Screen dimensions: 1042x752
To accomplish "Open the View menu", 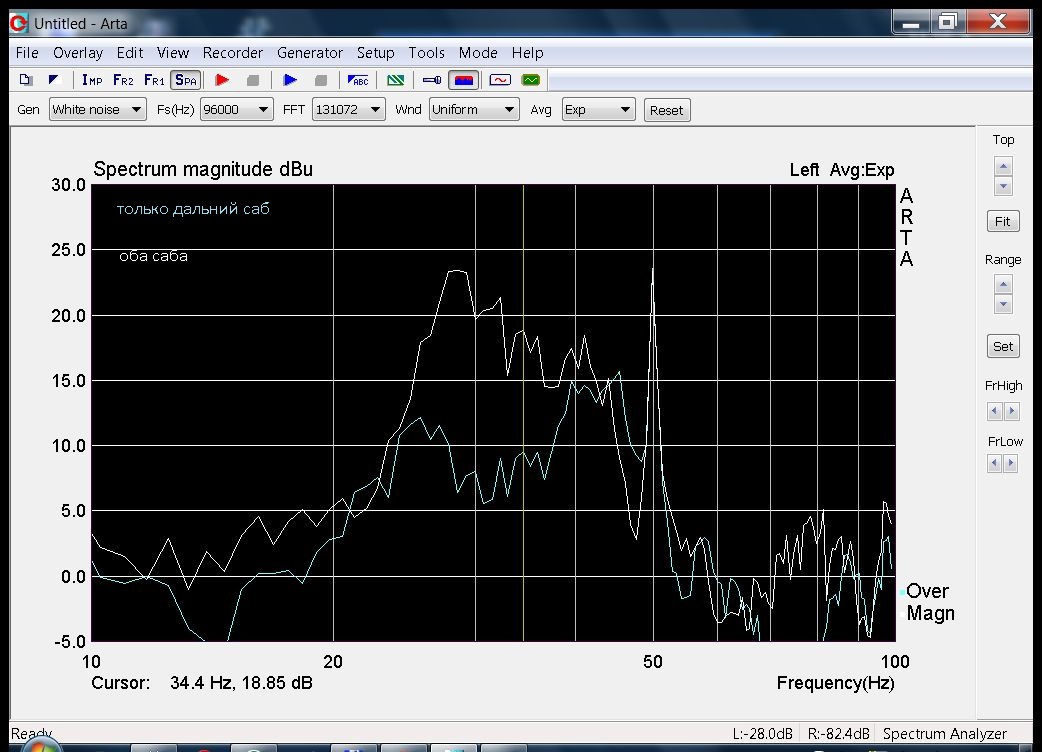I will coord(173,52).
